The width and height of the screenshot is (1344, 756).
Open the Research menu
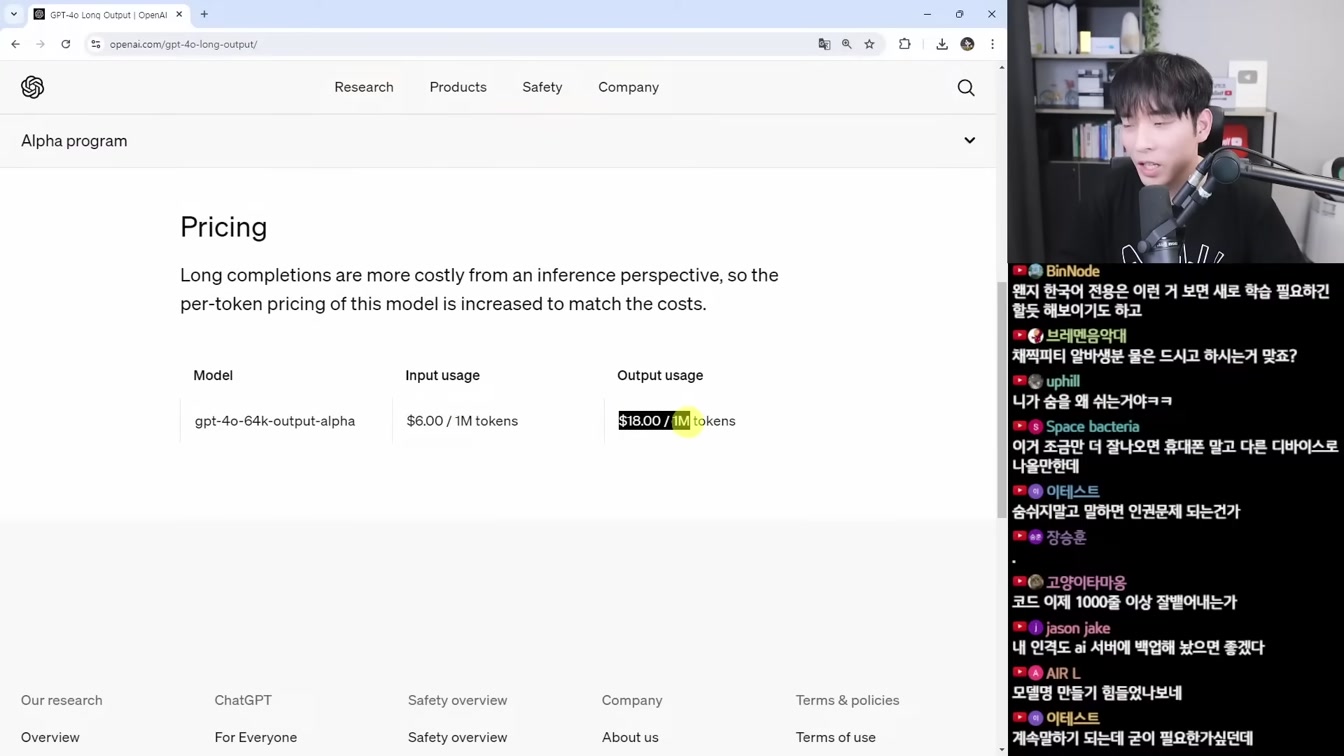tap(364, 87)
